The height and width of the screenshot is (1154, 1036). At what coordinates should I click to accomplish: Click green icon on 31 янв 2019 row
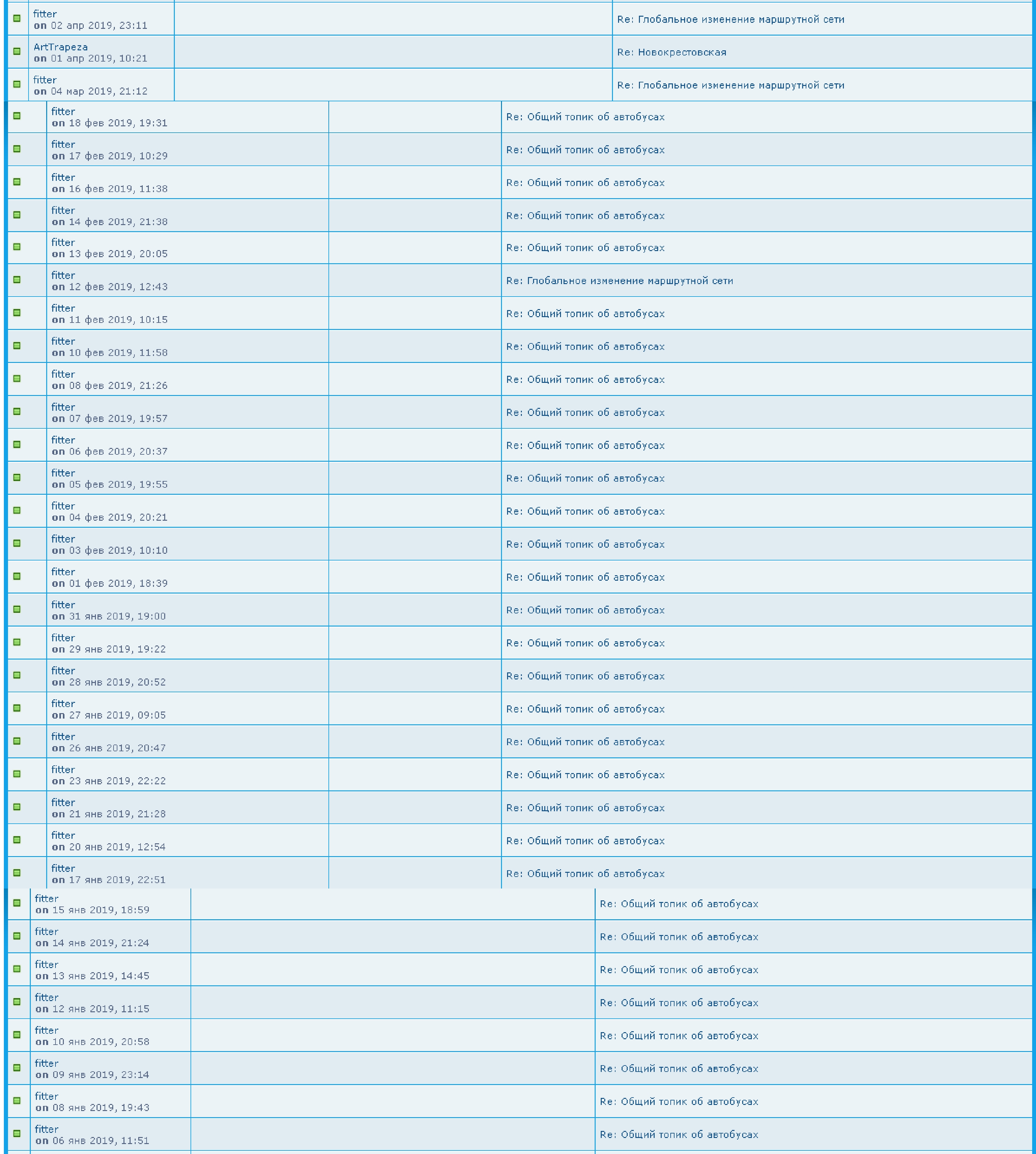coord(17,610)
